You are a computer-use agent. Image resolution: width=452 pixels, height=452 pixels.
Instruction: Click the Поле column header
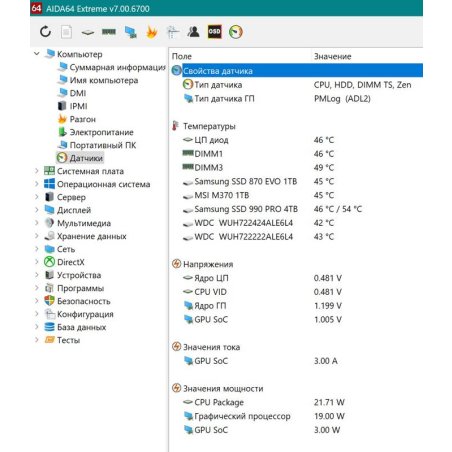[182, 56]
